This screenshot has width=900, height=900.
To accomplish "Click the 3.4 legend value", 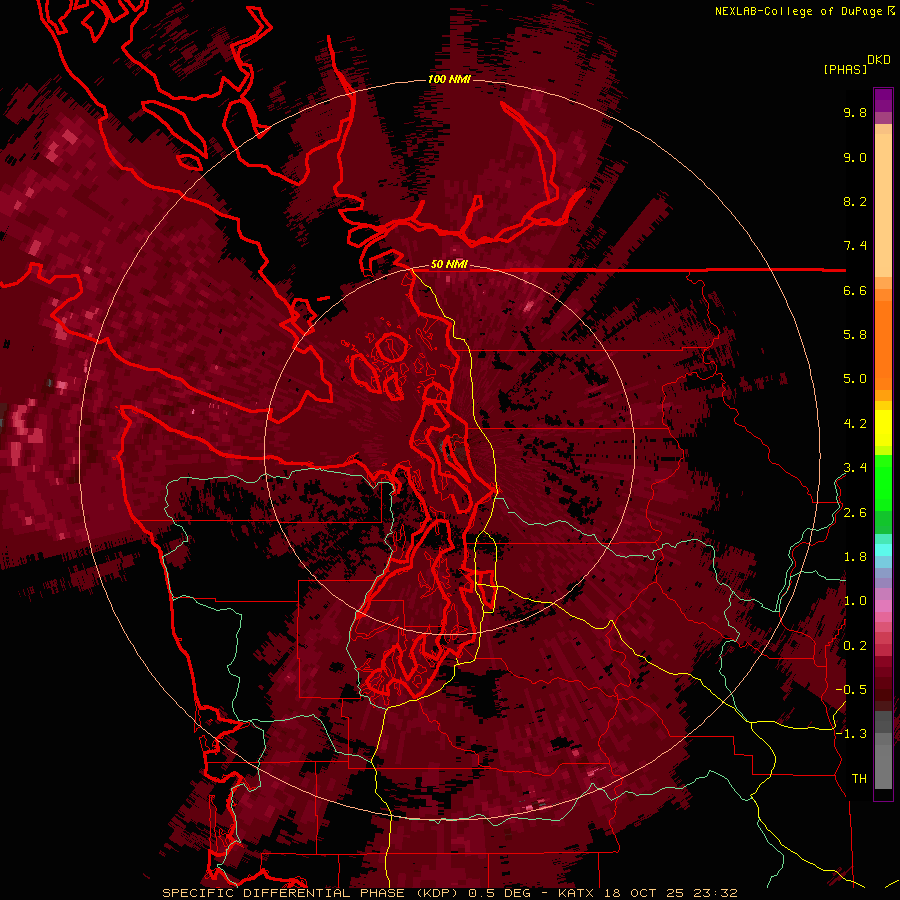I will [x=855, y=468].
